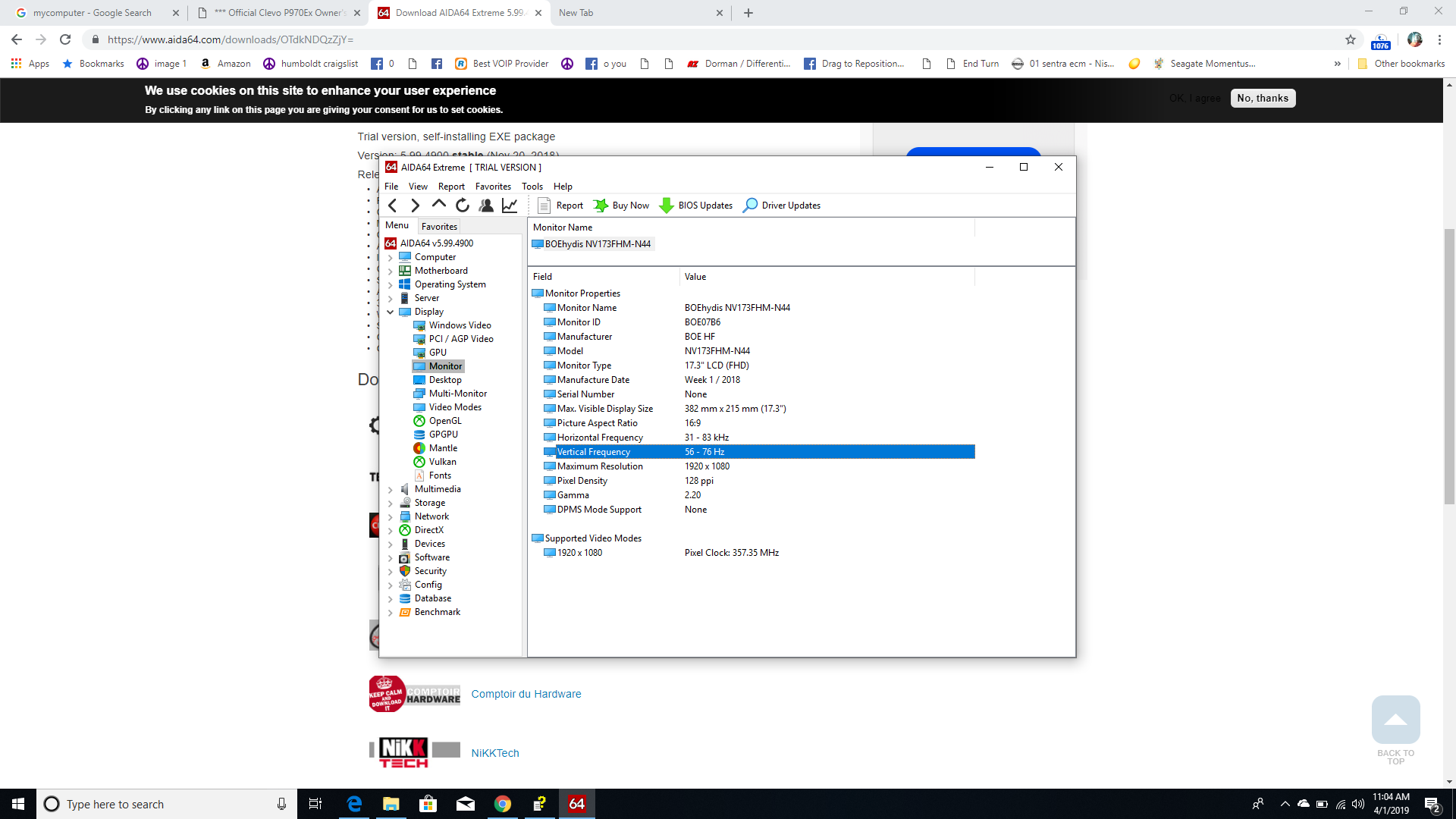Open the Help menu in AIDA64
Viewport: 1456px width, 819px height.
(563, 187)
